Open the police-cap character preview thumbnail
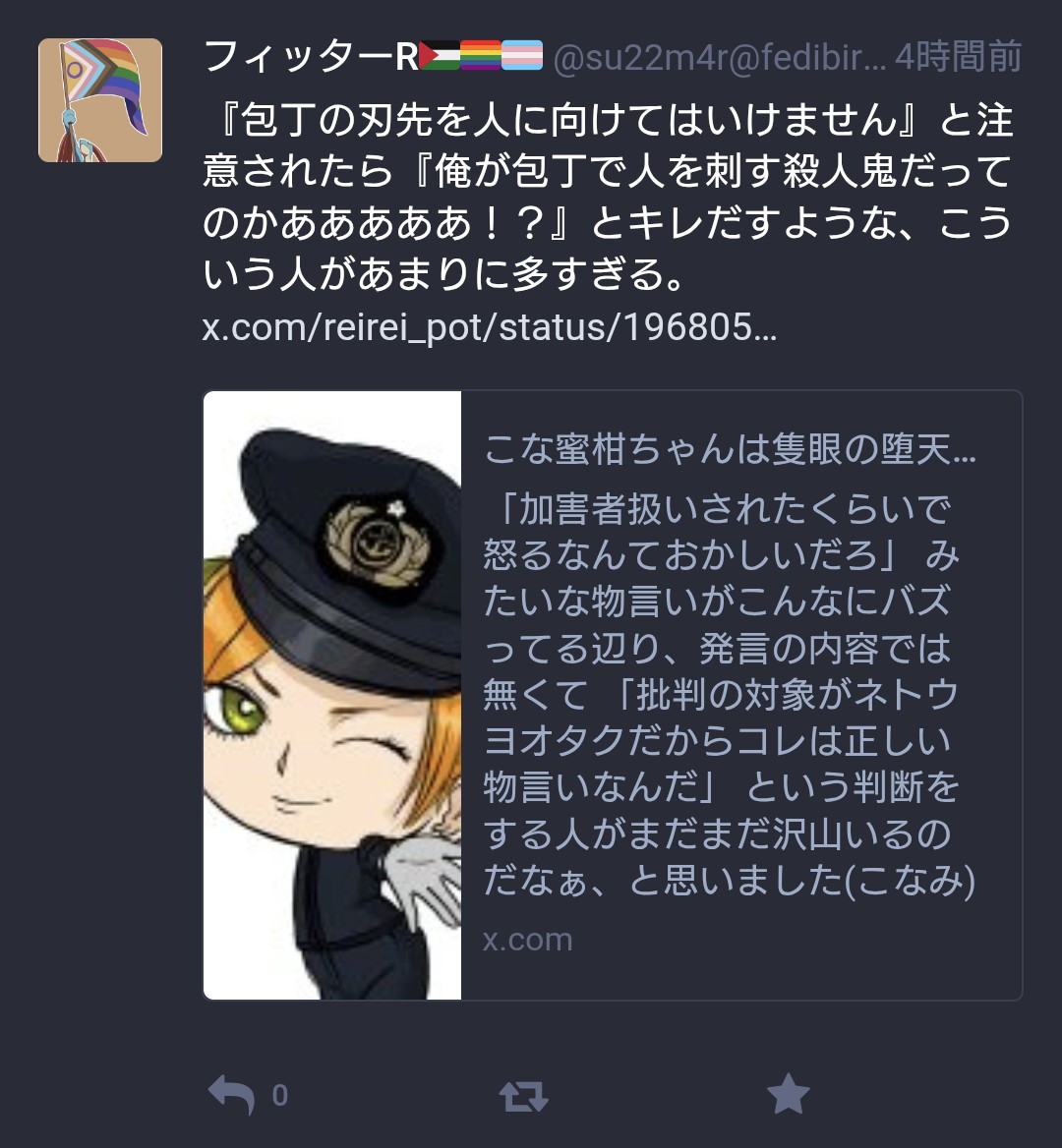 pyautogui.click(x=332, y=696)
